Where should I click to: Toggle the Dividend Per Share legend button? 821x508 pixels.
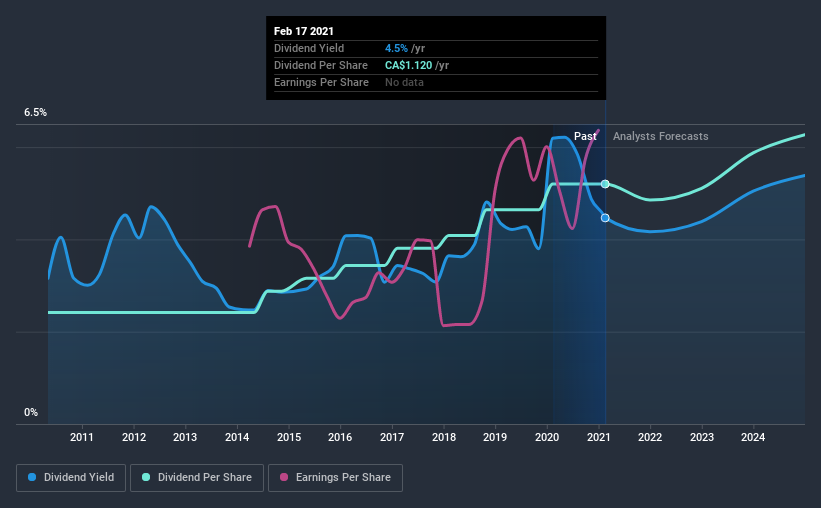pos(197,478)
